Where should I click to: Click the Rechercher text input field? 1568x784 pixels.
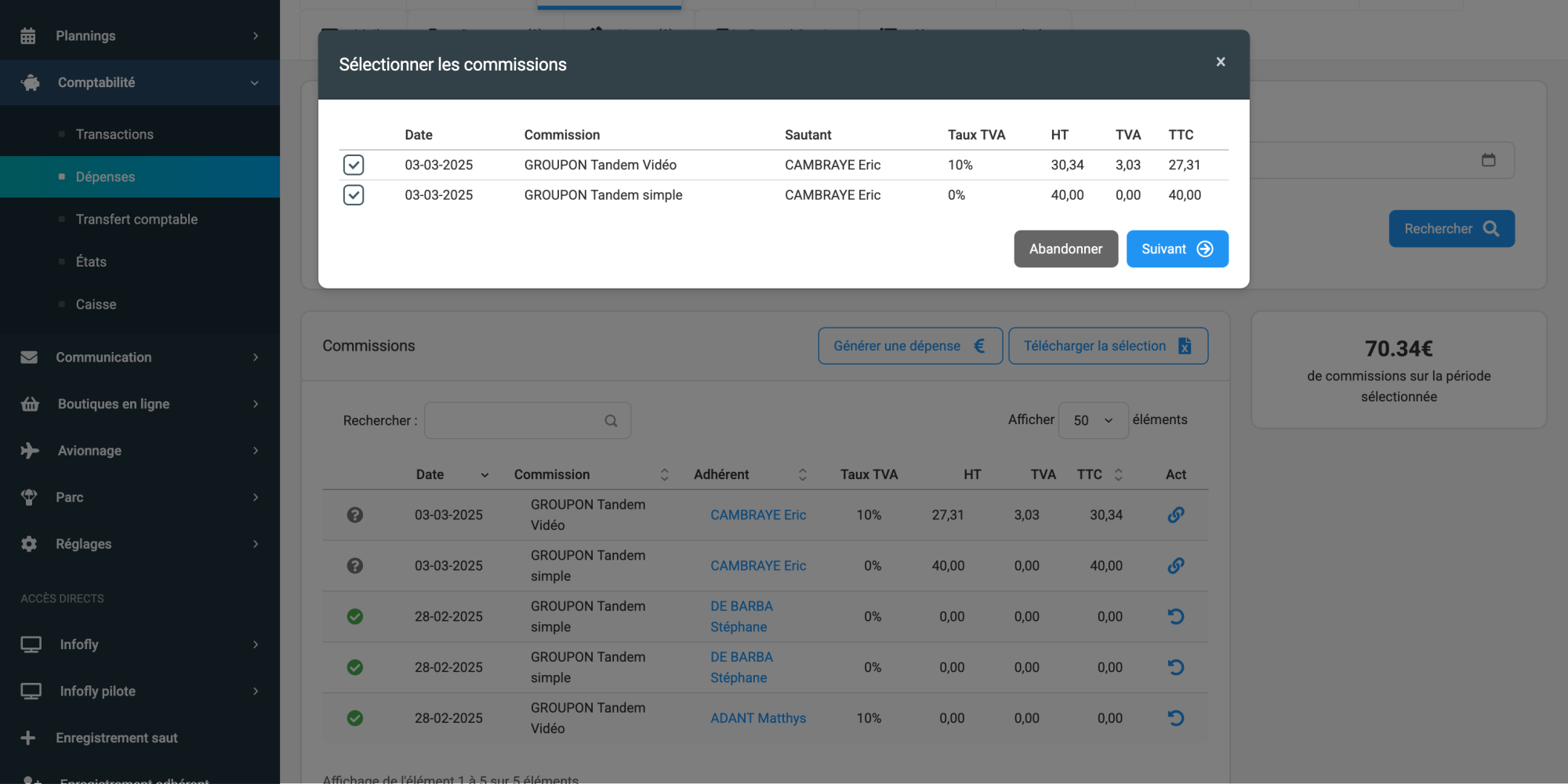[527, 420]
